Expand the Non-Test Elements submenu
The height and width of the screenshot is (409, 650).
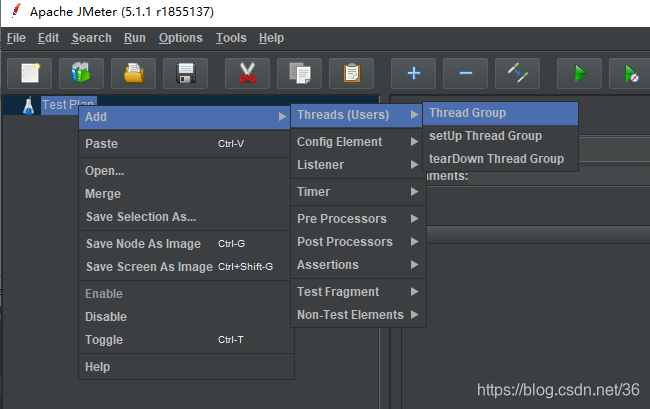pos(357,315)
